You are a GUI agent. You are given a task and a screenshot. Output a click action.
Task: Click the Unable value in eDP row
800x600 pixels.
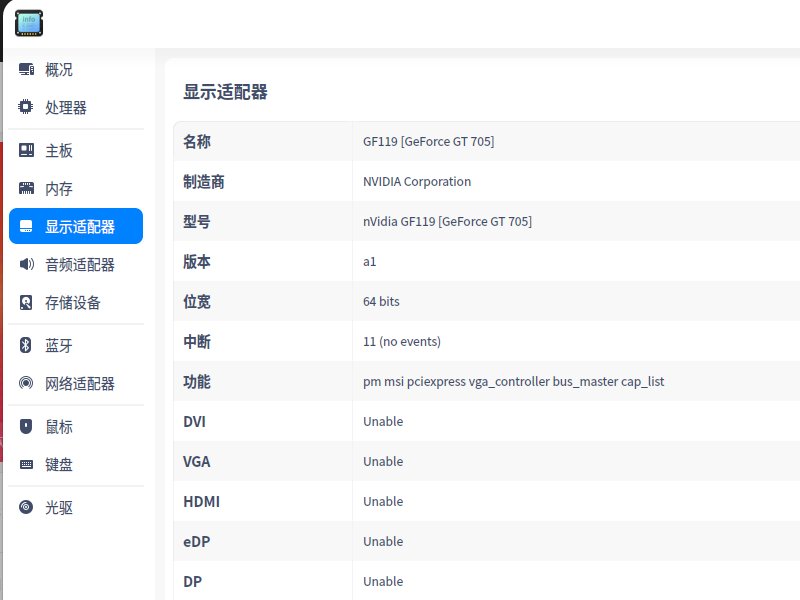(383, 541)
